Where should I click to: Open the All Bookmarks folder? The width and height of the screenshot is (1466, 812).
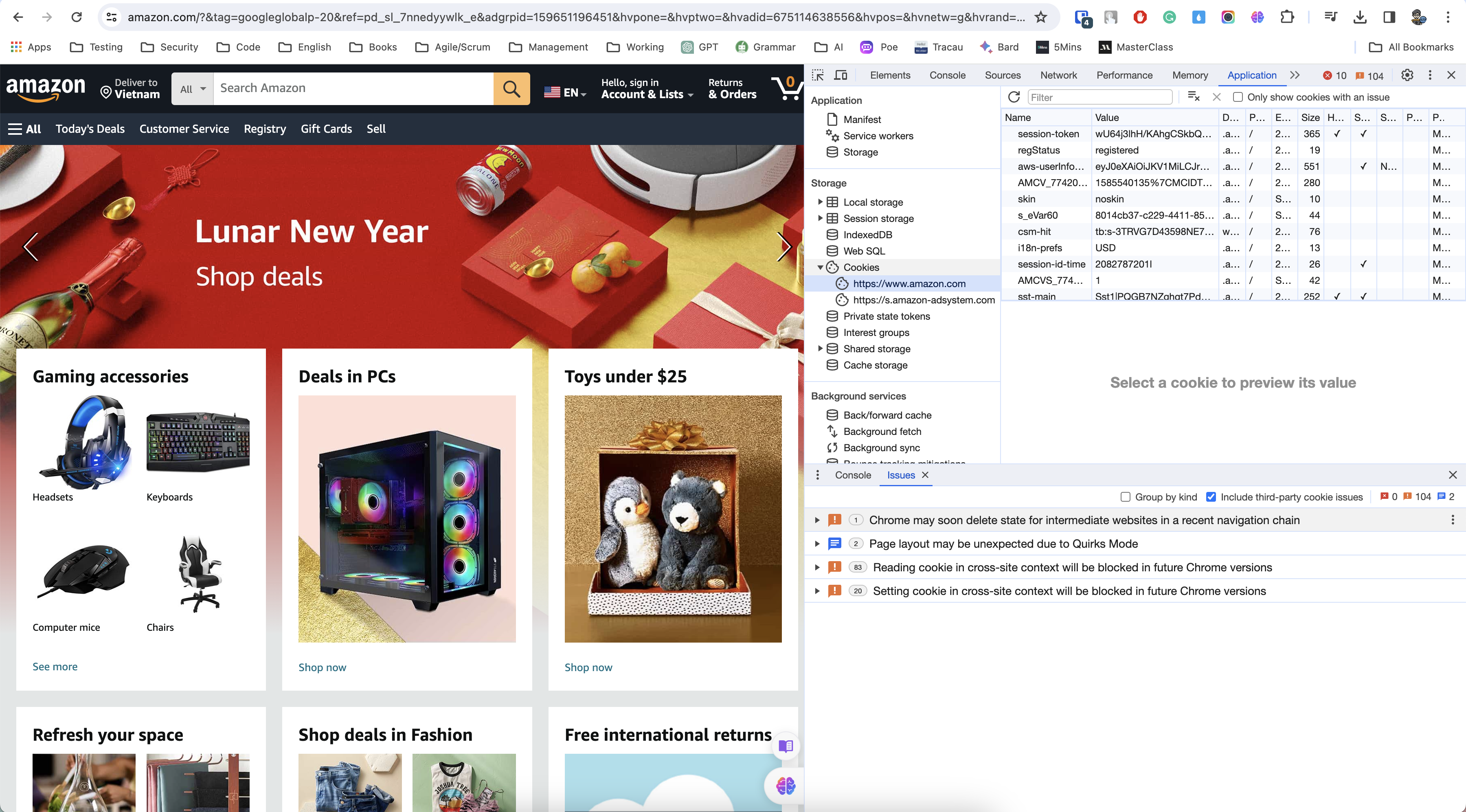pyautogui.click(x=1411, y=47)
